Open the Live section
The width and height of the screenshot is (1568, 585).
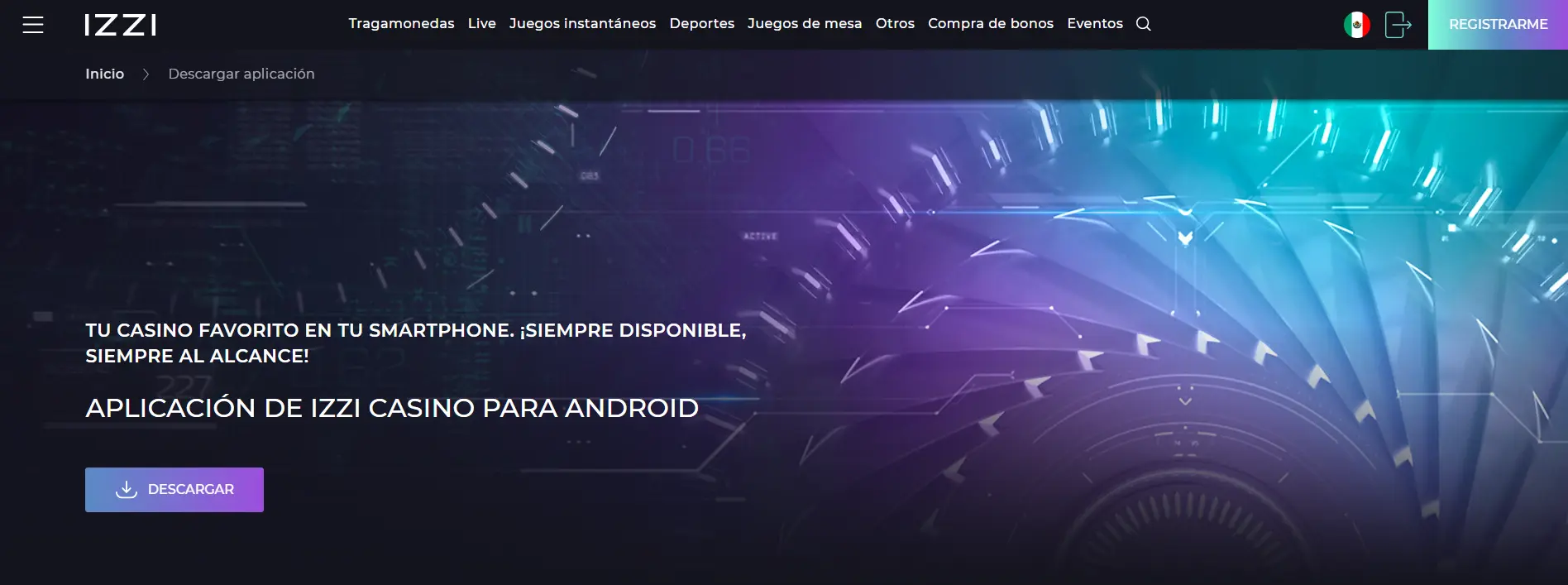tap(482, 24)
